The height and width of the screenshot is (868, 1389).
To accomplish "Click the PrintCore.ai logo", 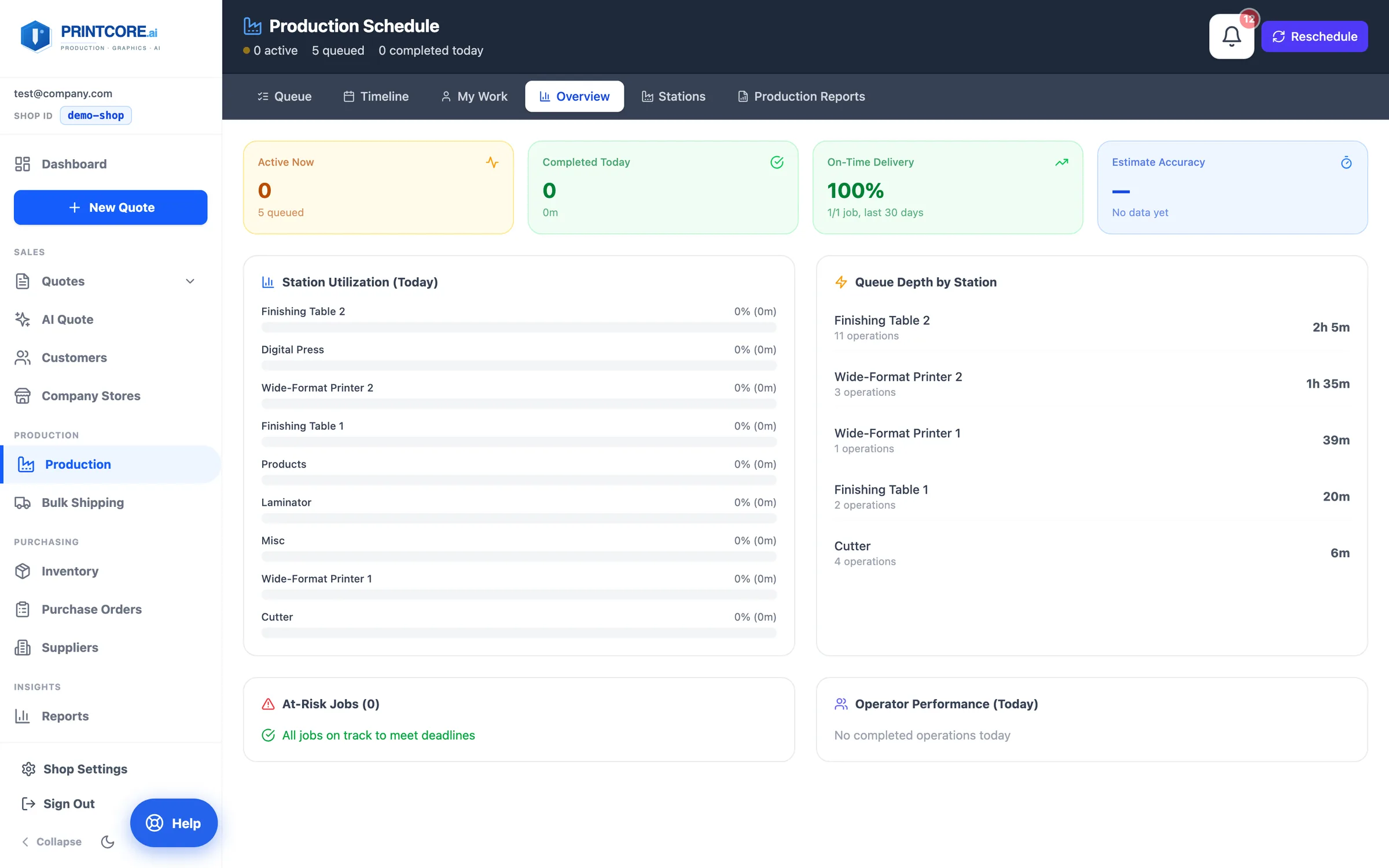I will [x=90, y=36].
